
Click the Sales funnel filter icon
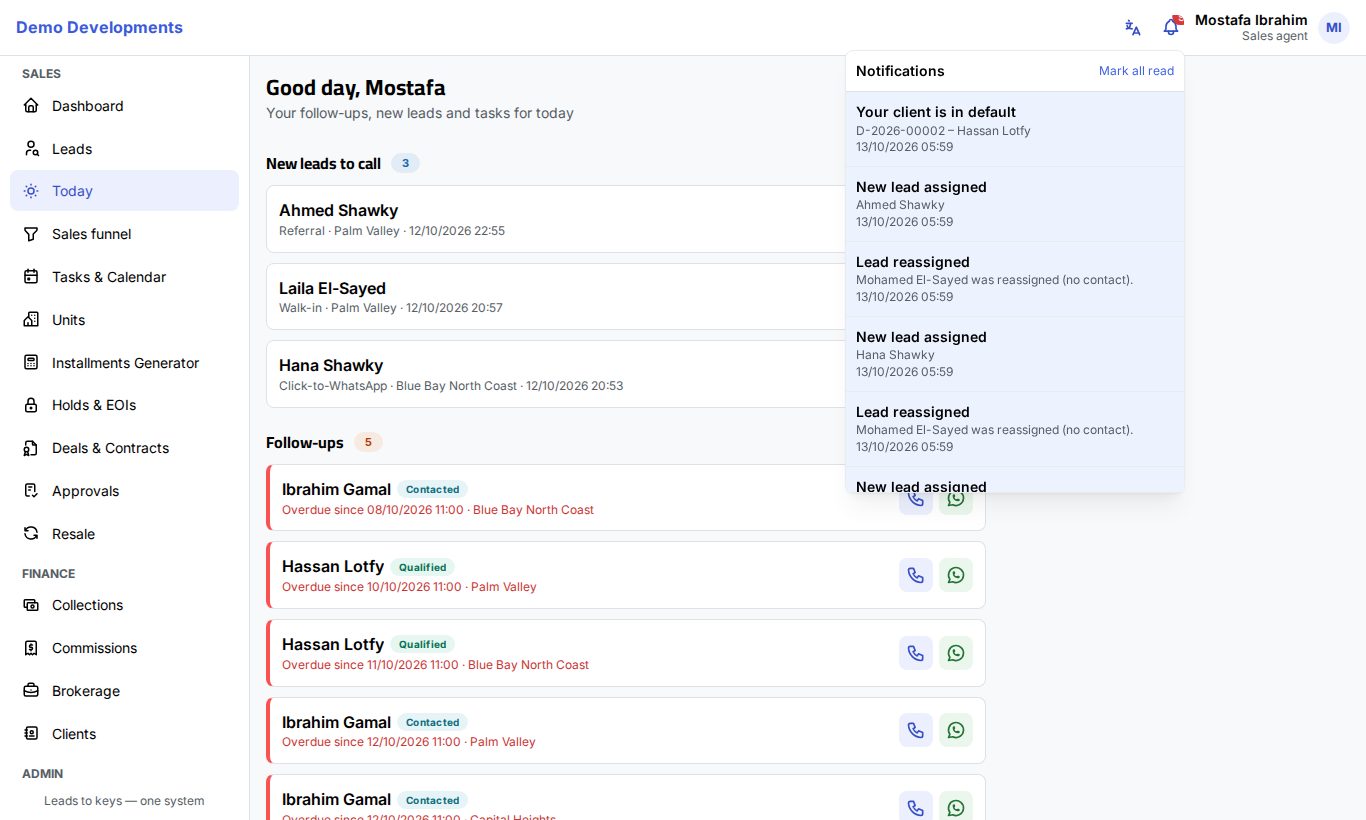[31, 234]
